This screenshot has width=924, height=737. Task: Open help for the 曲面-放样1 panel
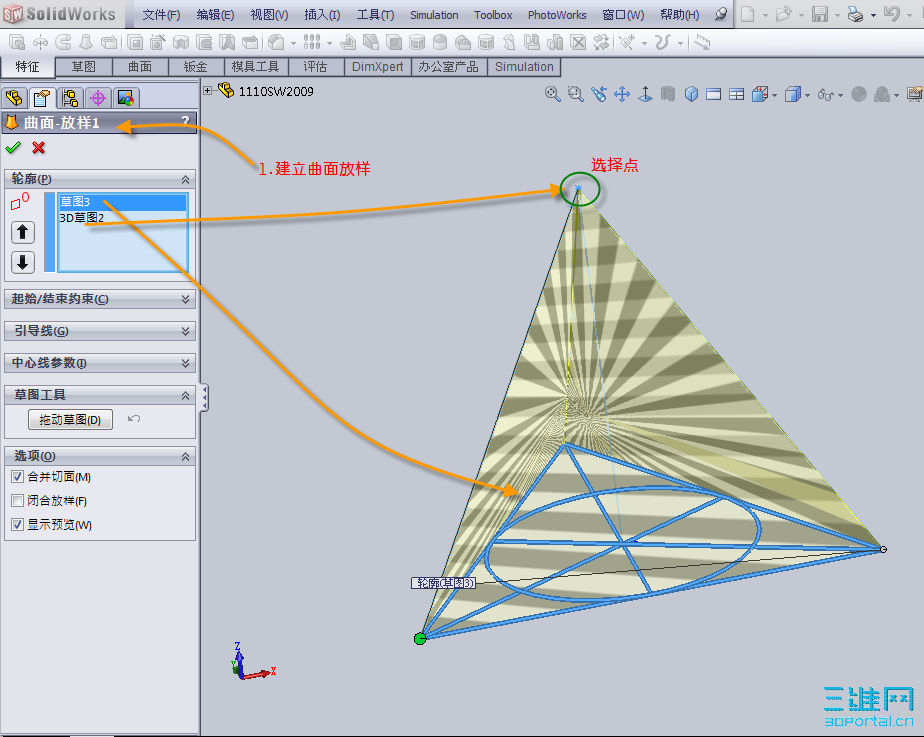pyautogui.click(x=186, y=121)
